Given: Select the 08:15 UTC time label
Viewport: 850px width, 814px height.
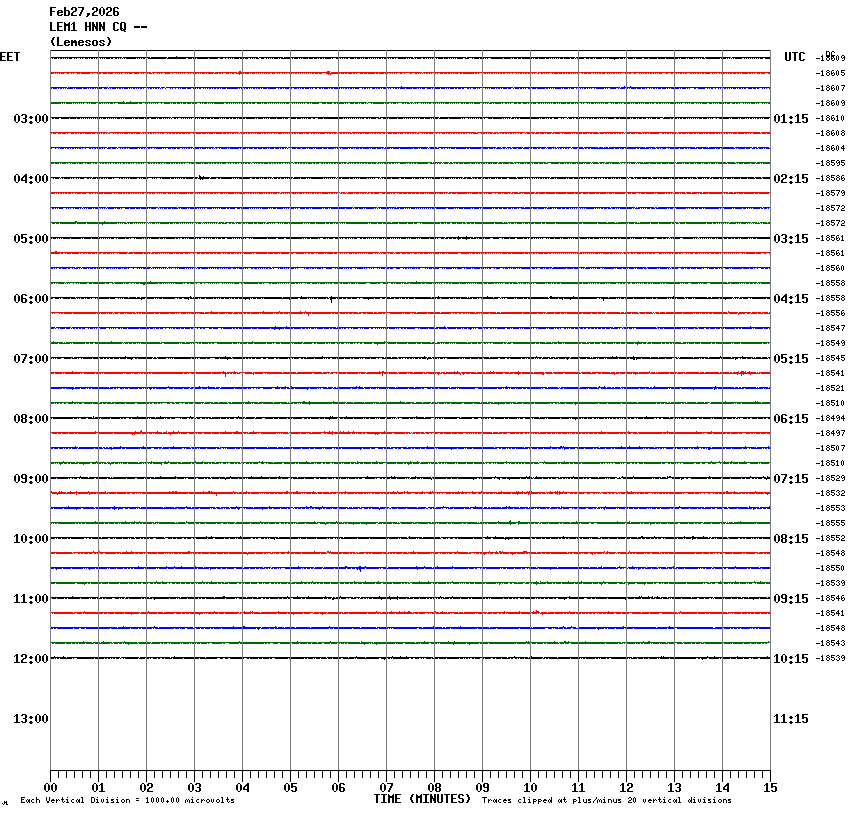Looking at the screenshot, I should [x=791, y=539].
